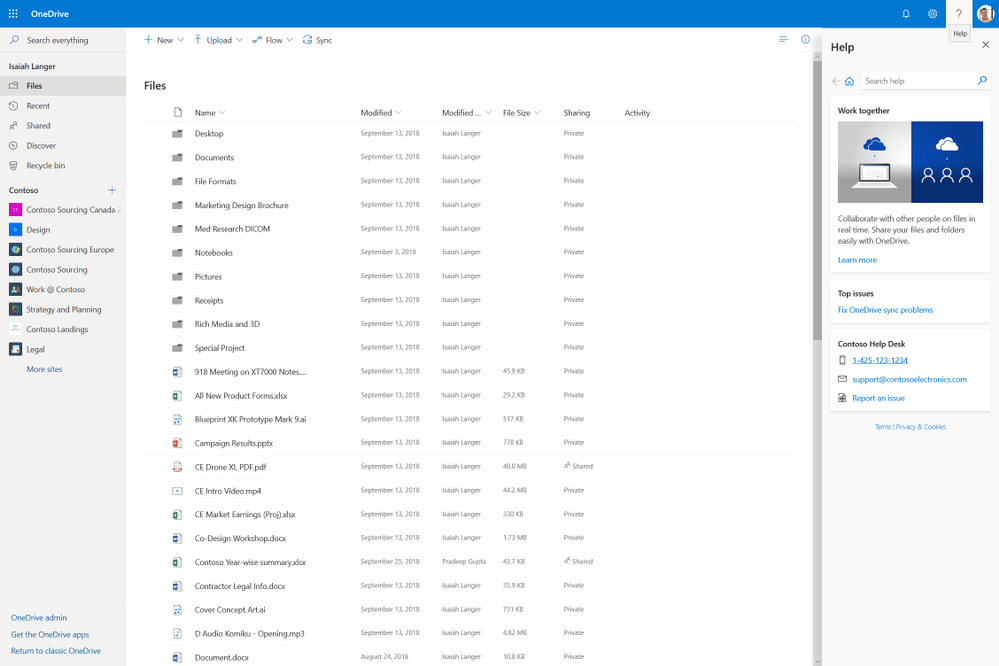Viewport: 999px width, 666px height.
Task: Expand the New dropdown menu
Action: 164,40
